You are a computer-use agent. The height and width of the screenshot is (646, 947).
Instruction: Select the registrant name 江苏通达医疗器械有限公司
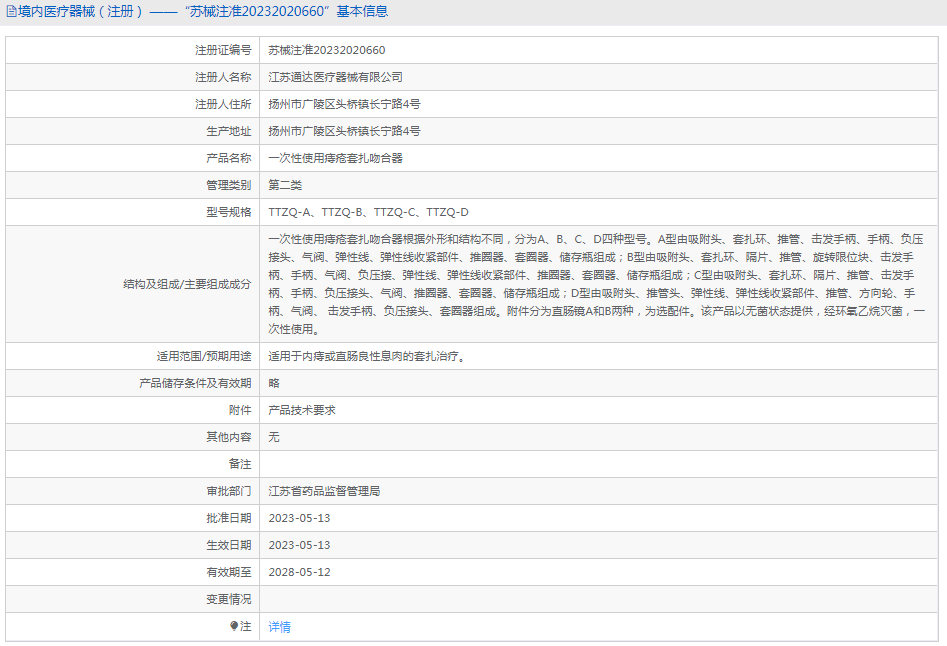click(x=336, y=77)
